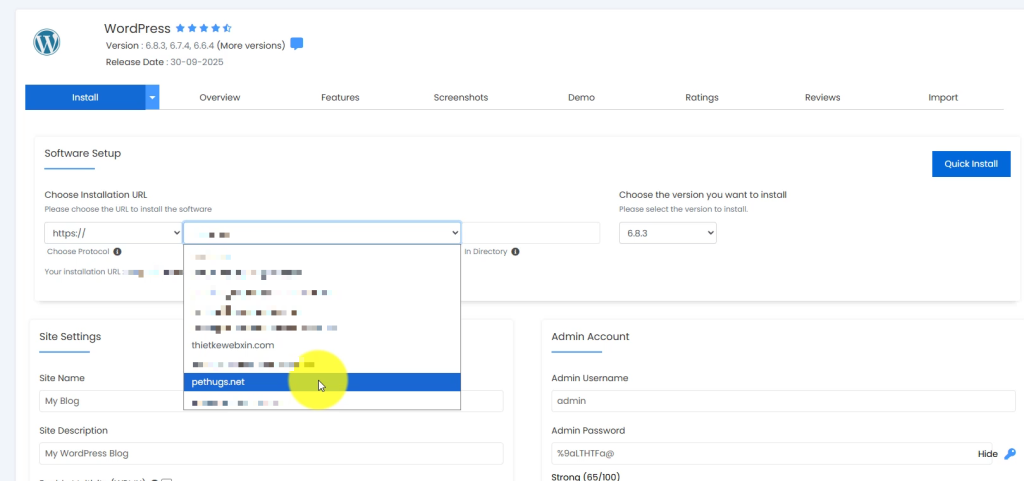Click the Admin Password field
Screen dimensions: 1024x481
pos(772,453)
